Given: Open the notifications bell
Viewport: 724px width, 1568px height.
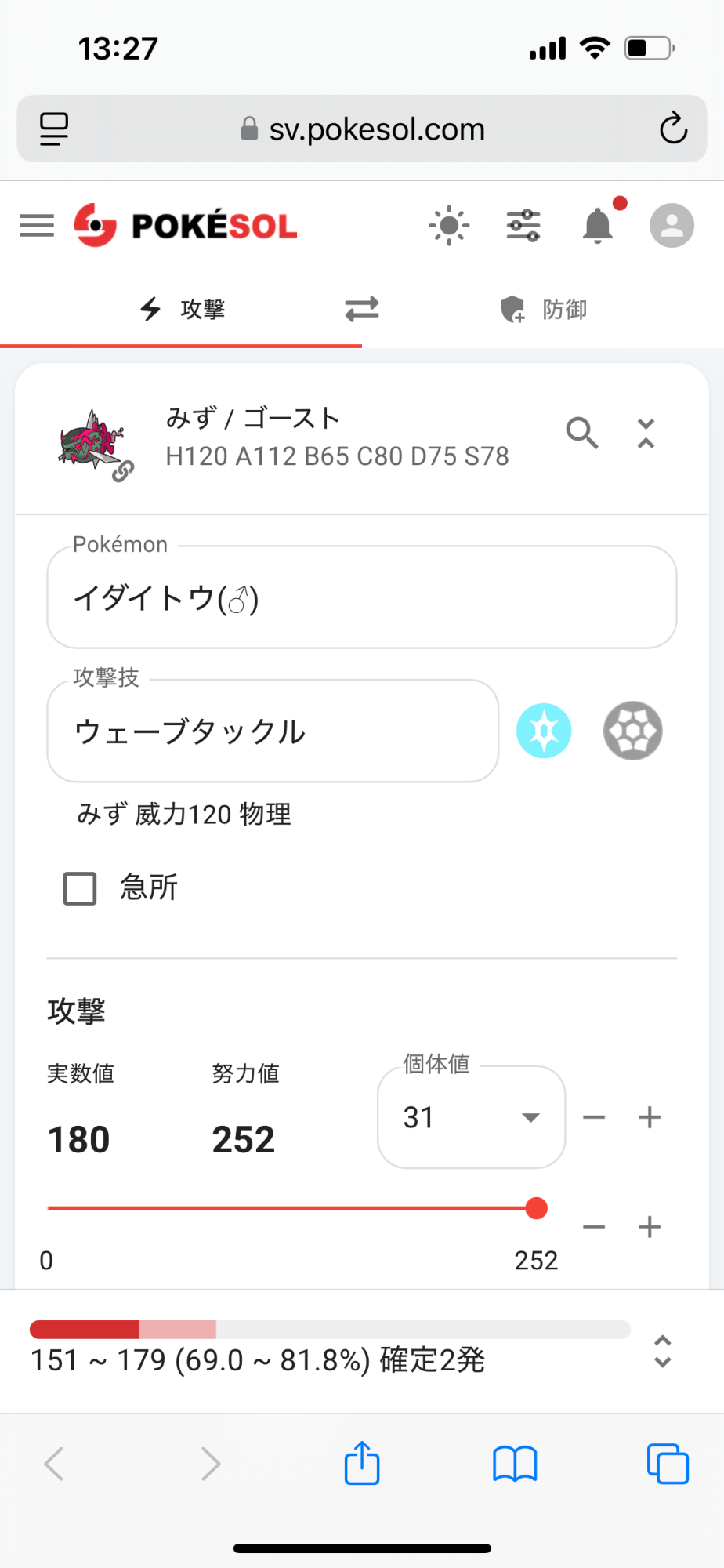Looking at the screenshot, I should 598,226.
